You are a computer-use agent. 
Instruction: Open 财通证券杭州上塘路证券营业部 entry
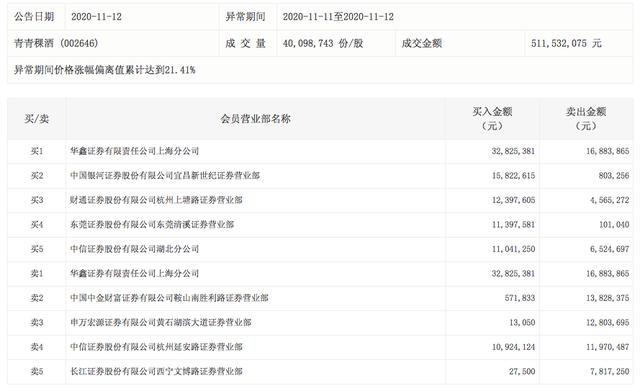(x=156, y=200)
